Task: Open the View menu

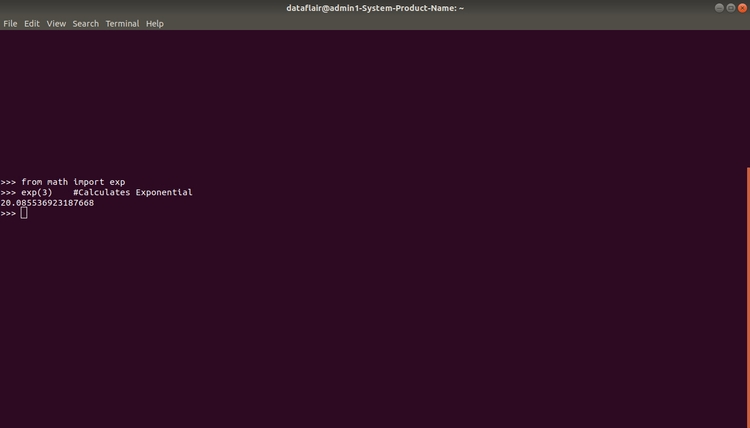Action: click(56, 23)
